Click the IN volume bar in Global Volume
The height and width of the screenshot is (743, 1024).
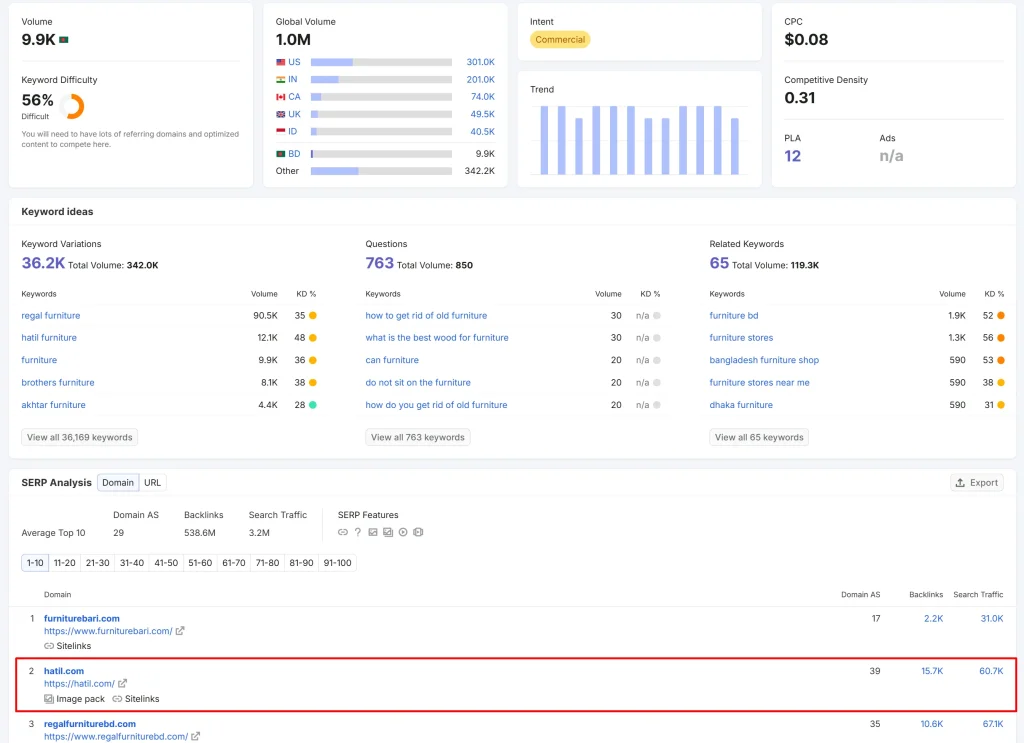(x=381, y=80)
